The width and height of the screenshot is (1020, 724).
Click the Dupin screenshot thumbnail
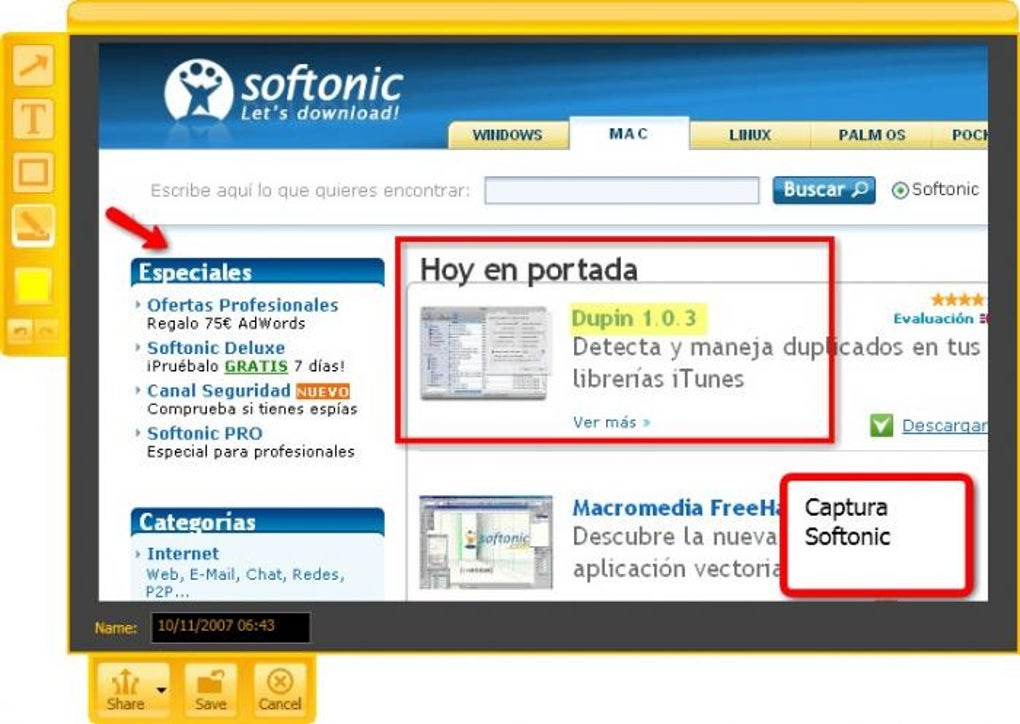tap(485, 353)
